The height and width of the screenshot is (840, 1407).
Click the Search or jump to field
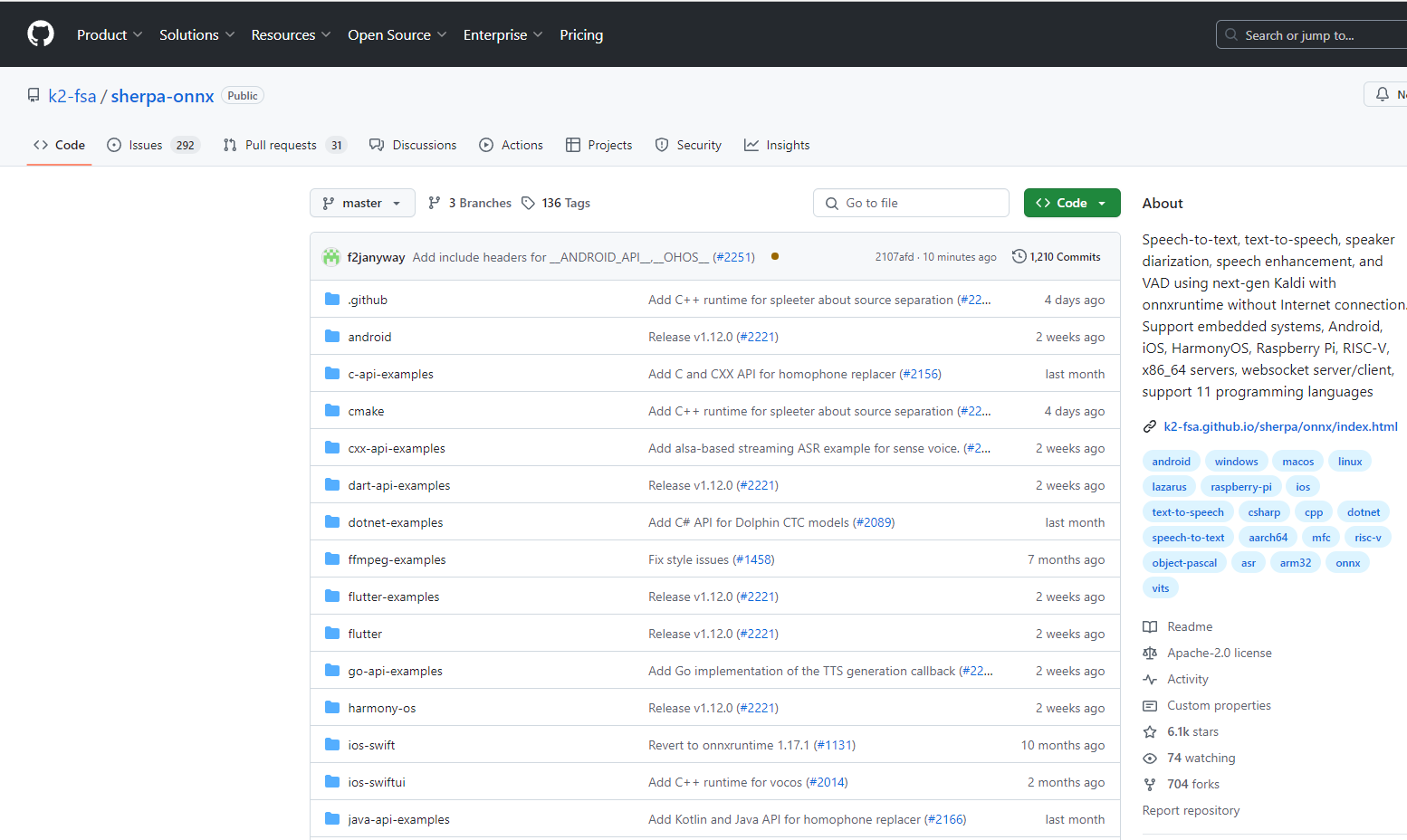tap(1311, 34)
